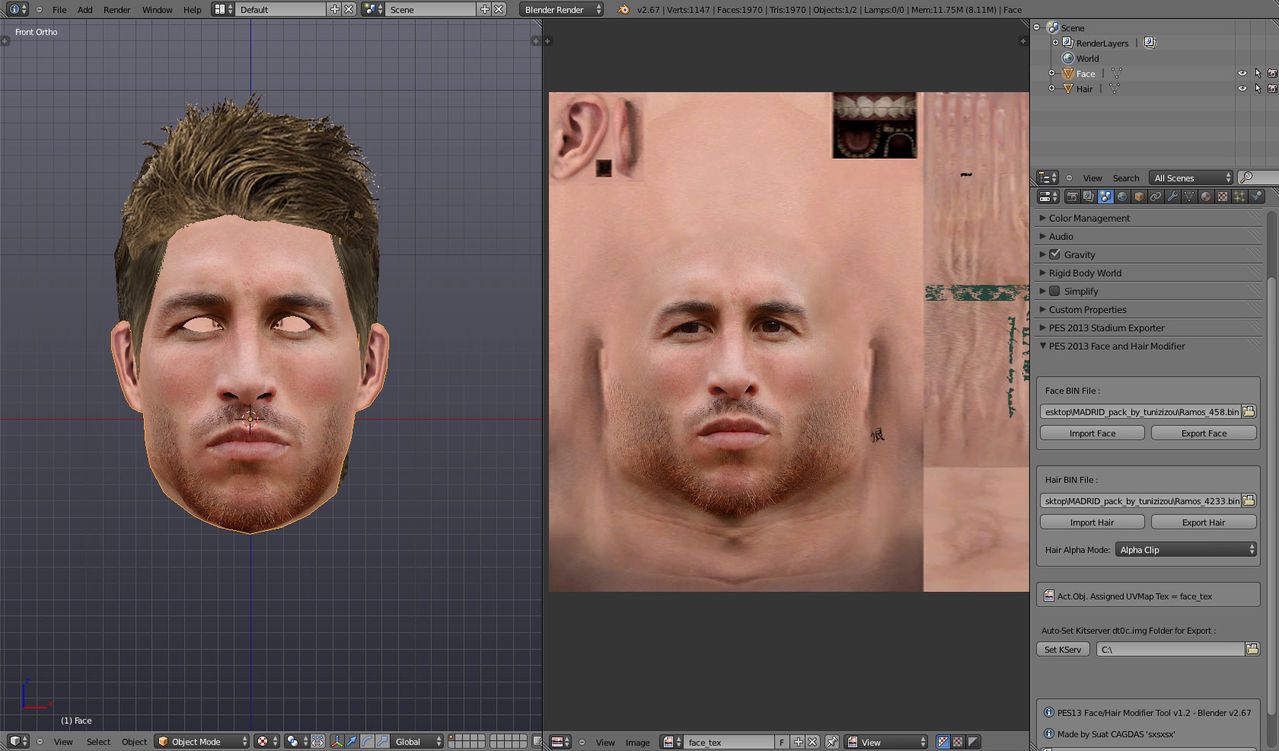The image size is (1279, 751).
Task: Expand the Color Management panel
Action: coord(1089,218)
